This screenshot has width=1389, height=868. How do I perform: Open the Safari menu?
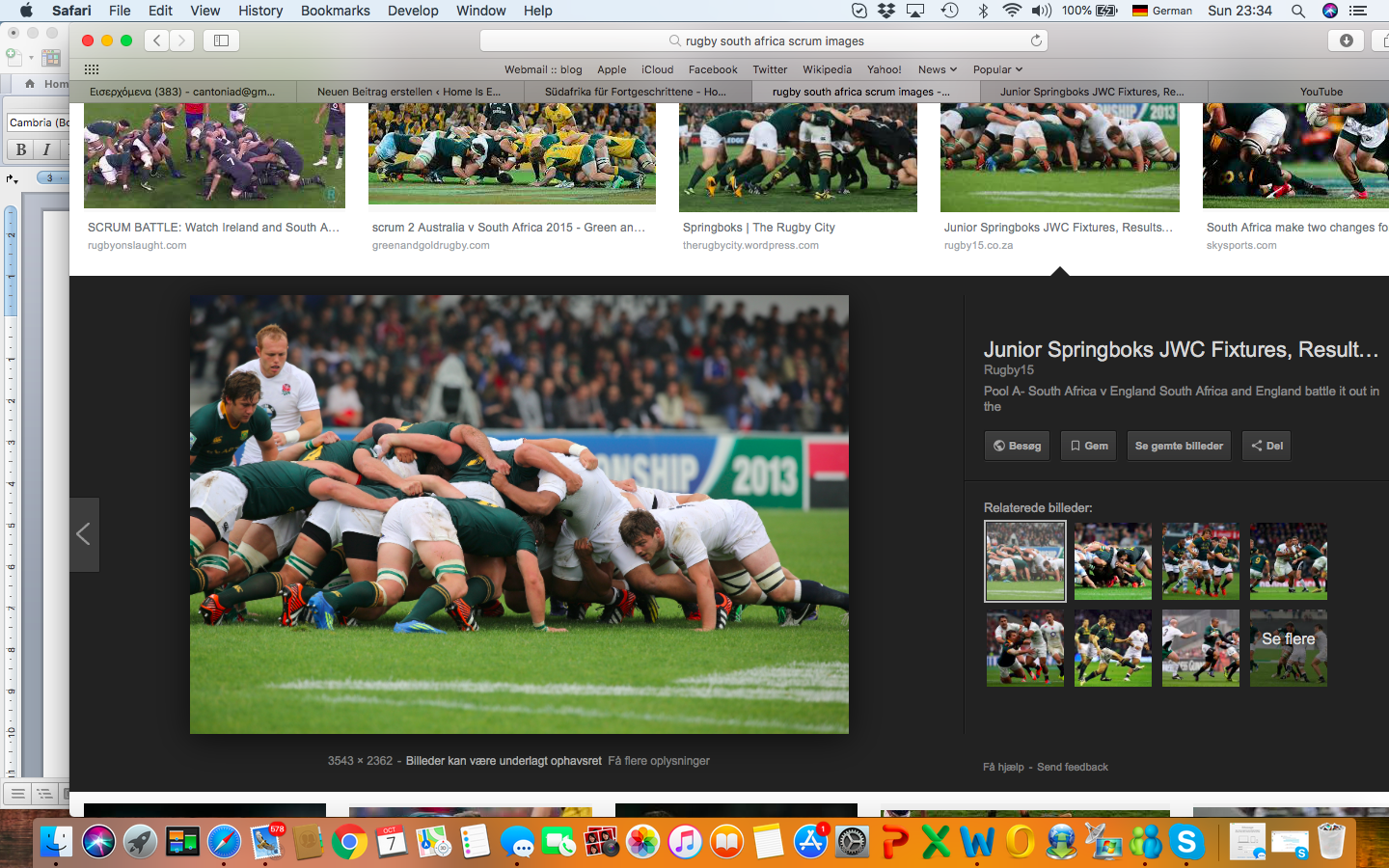pos(71,11)
